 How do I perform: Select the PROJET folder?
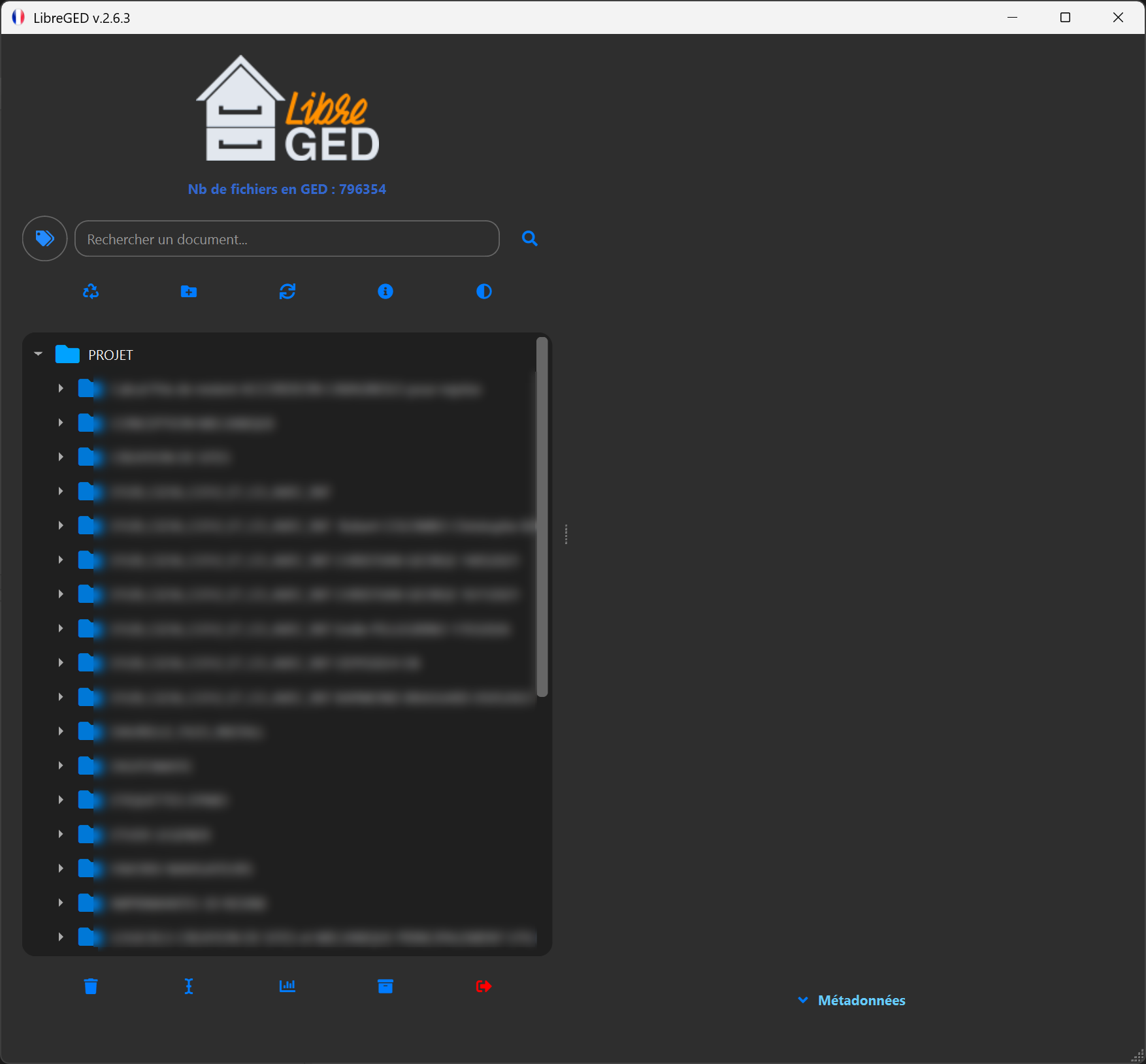pyautogui.click(x=110, y=355)
